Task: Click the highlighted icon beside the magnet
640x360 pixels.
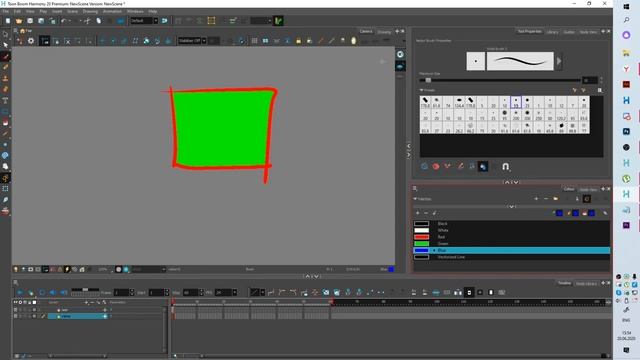Action: pos(483,167)
